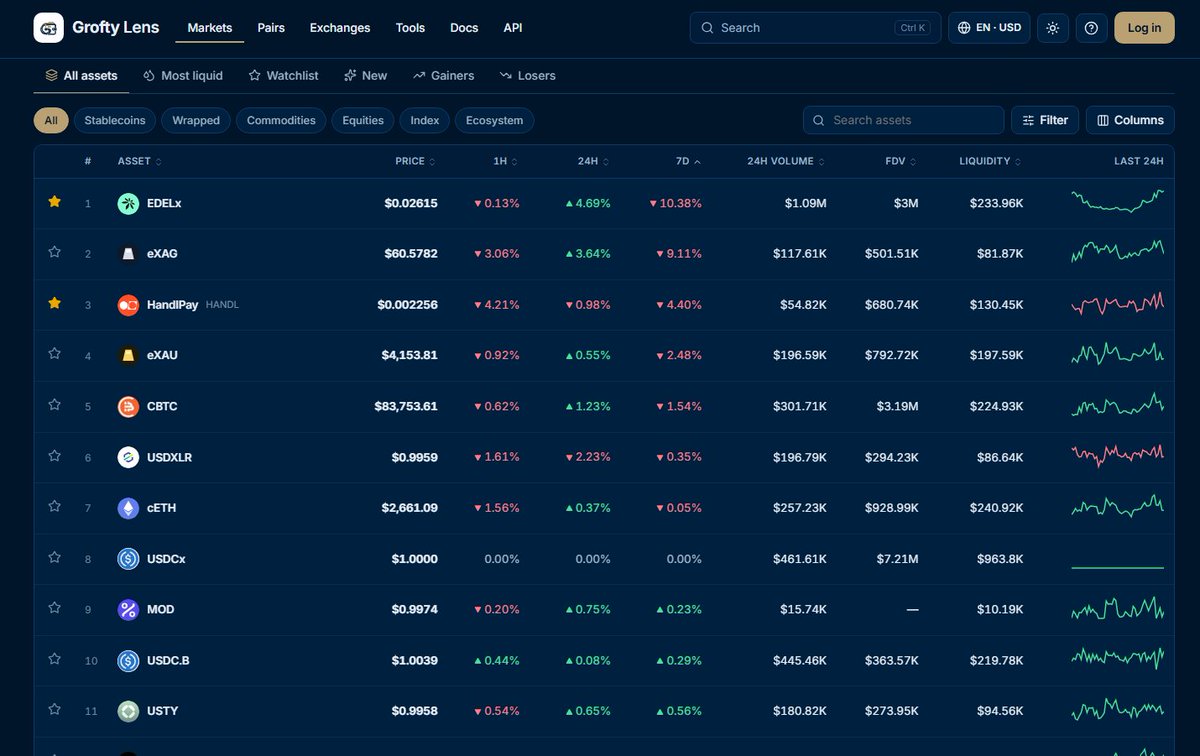Switch to the Losers tab
The image size is (1200, 756).
[527, 75]
